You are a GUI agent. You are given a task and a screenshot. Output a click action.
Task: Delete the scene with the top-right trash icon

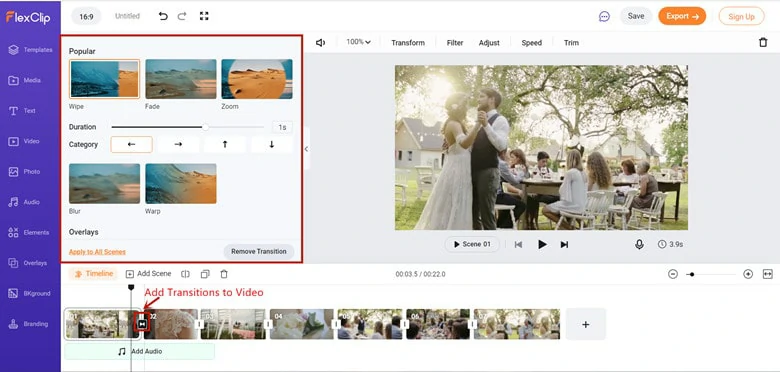pyautogui.click(x=763, y=43)
